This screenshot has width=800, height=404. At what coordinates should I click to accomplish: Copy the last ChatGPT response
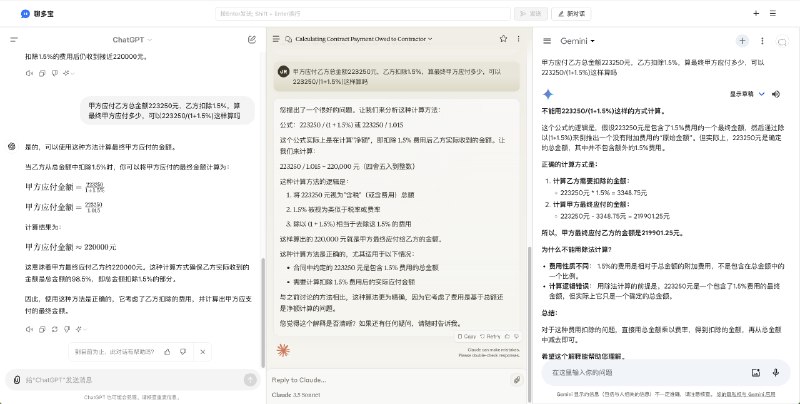pyautogui.click(x=42, y=330)
